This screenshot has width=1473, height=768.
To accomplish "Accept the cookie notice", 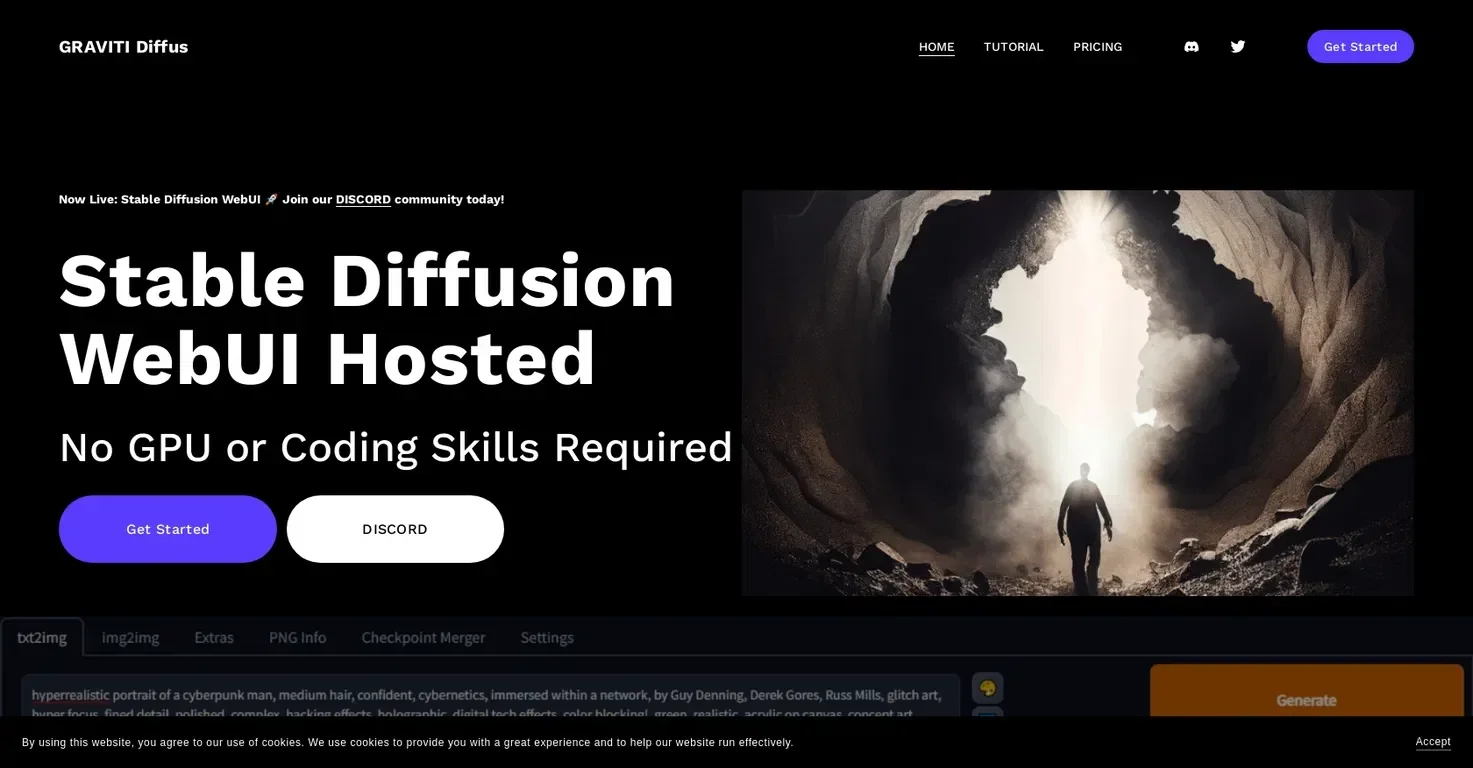I will coord(1432,742).
